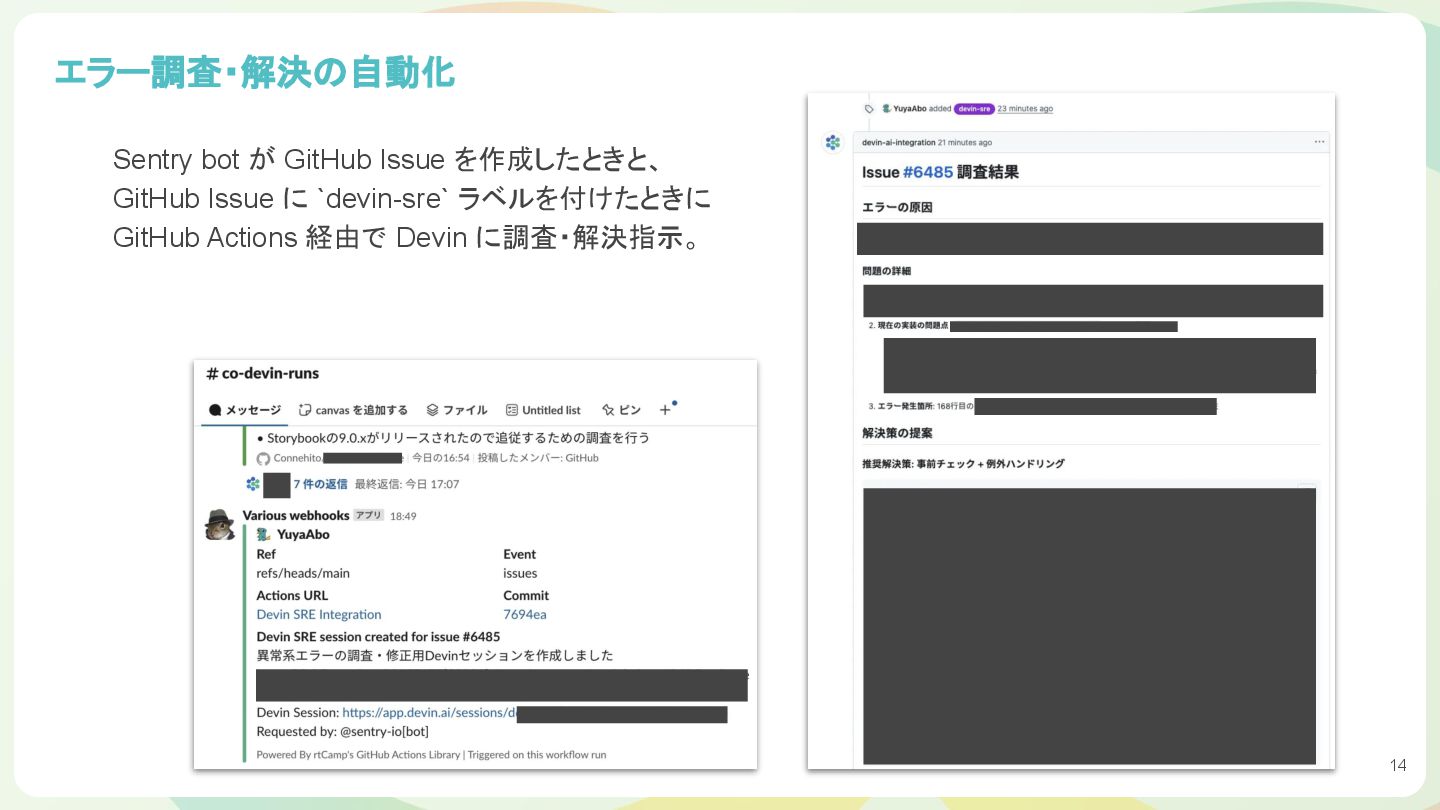Viewport: 1440px width, 810px height.
Task: Click the 問題の詳細 heading
Action: coord(886,270)
